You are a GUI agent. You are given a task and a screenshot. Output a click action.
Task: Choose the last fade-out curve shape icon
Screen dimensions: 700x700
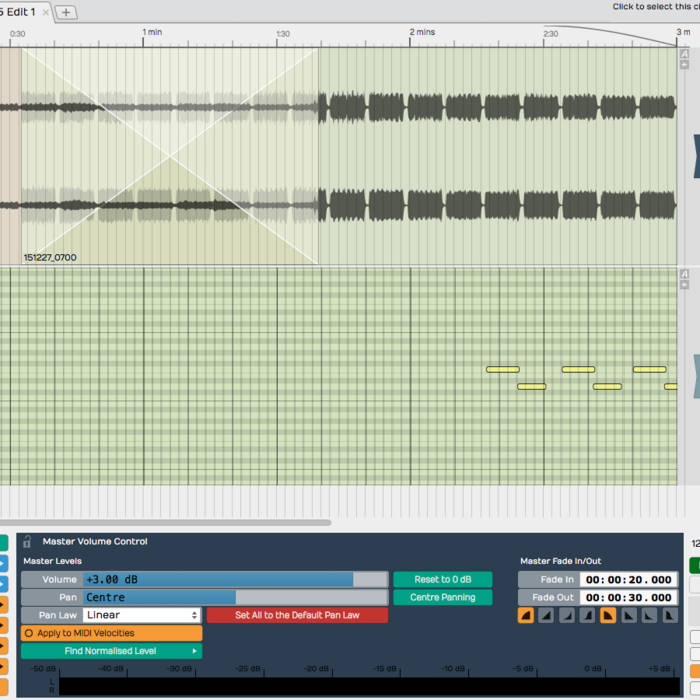(669, 616)
